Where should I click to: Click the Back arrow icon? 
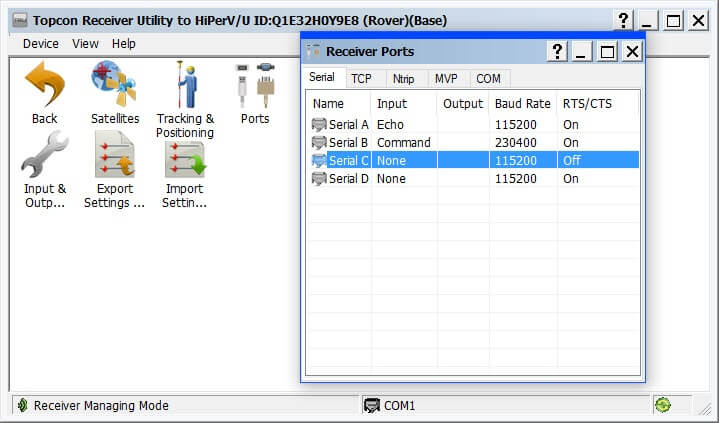tap(44, 85)
